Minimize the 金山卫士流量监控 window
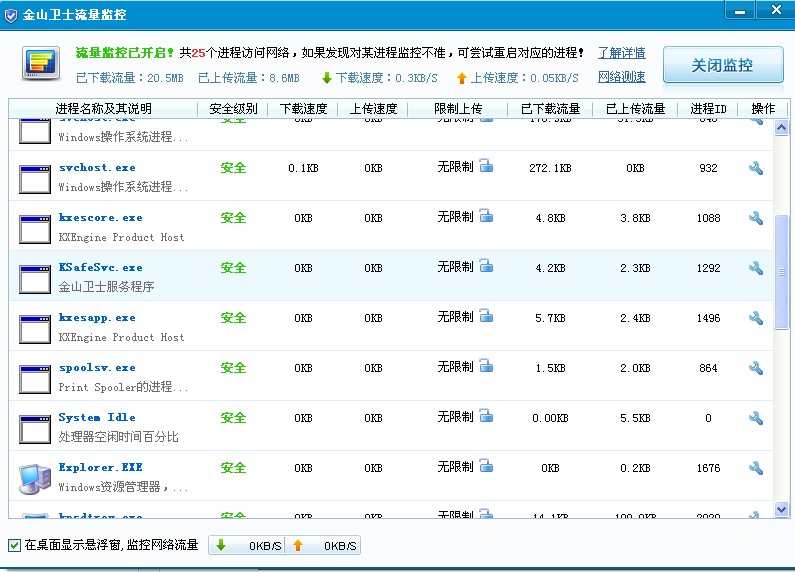795x572 pixels. pos(740,10)
